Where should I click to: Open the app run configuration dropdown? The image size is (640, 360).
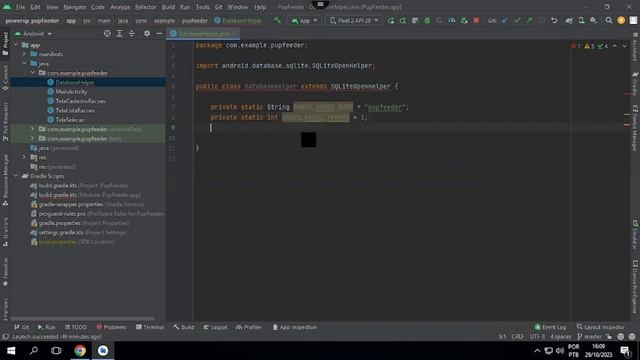pos(304,20)
